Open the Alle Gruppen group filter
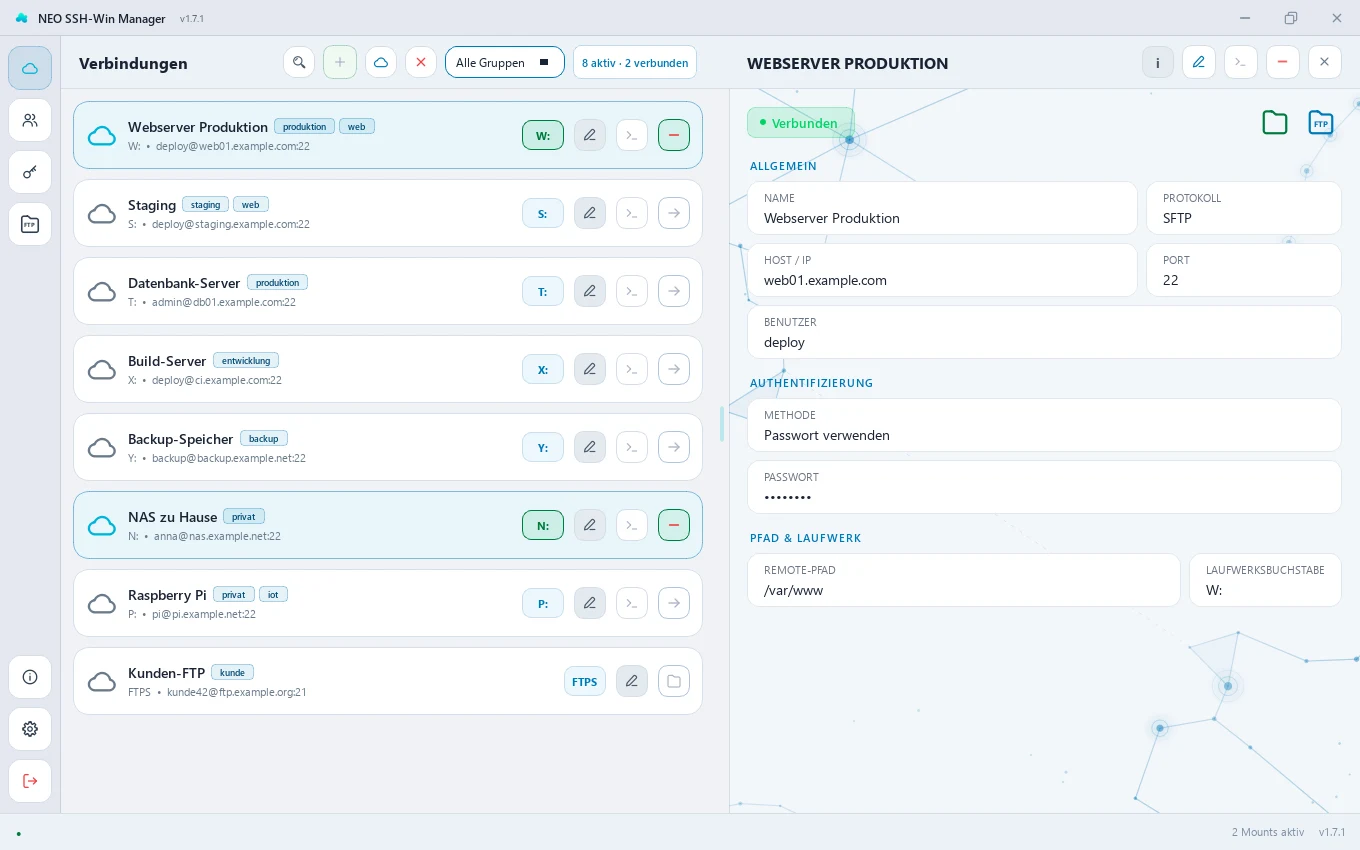1360x850 pixels. click(505, 62)
